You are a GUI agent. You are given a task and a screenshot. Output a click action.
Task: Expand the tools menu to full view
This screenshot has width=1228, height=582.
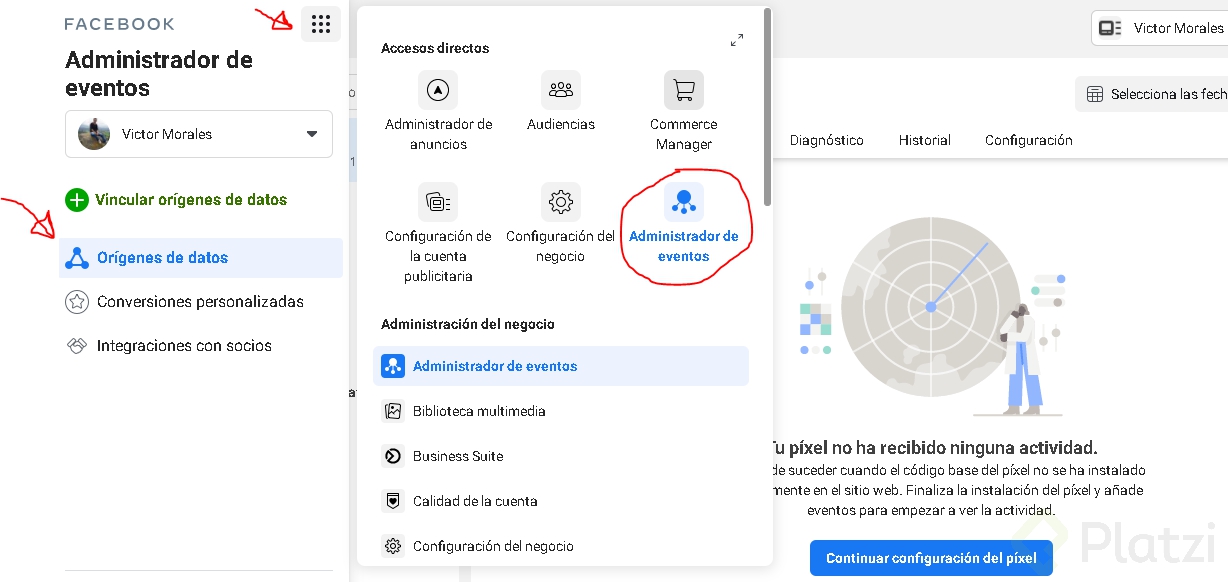coord(737,41)
